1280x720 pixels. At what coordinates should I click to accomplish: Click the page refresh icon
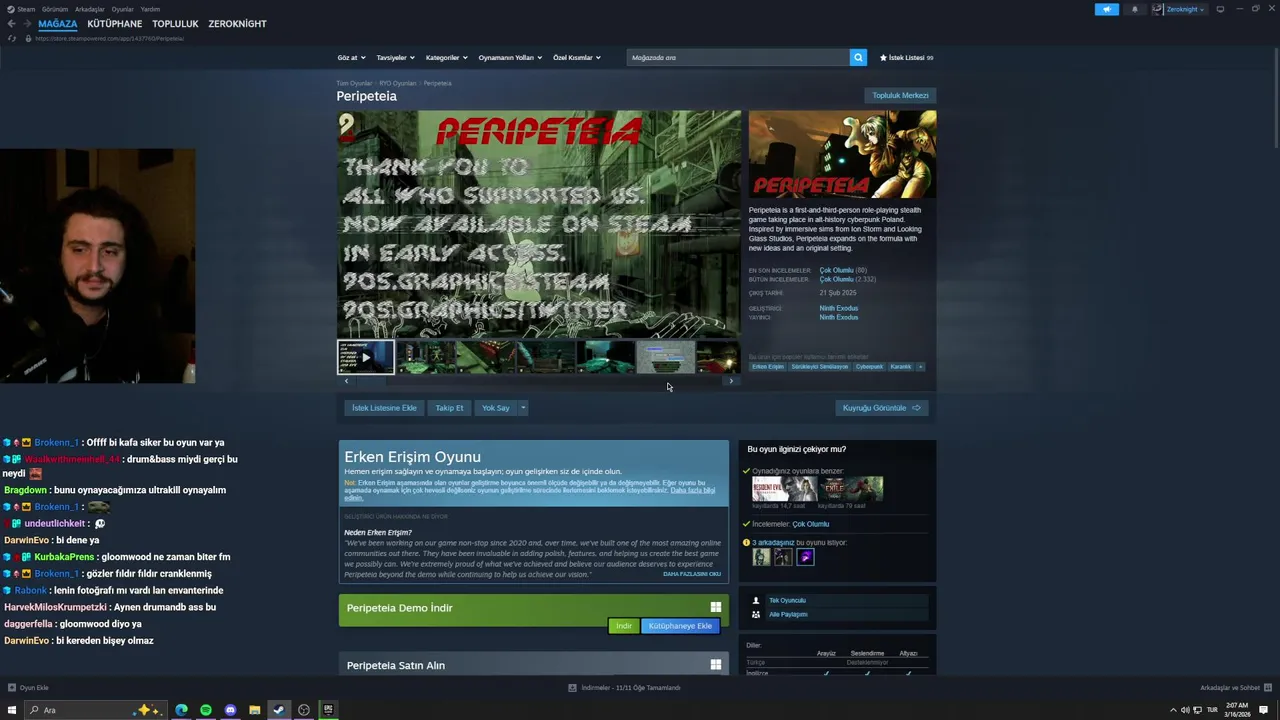click(x=11, y=38)
